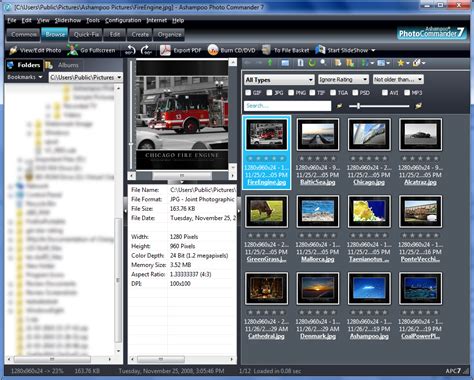Switch to the Create tab

click(x=140, y=34)
